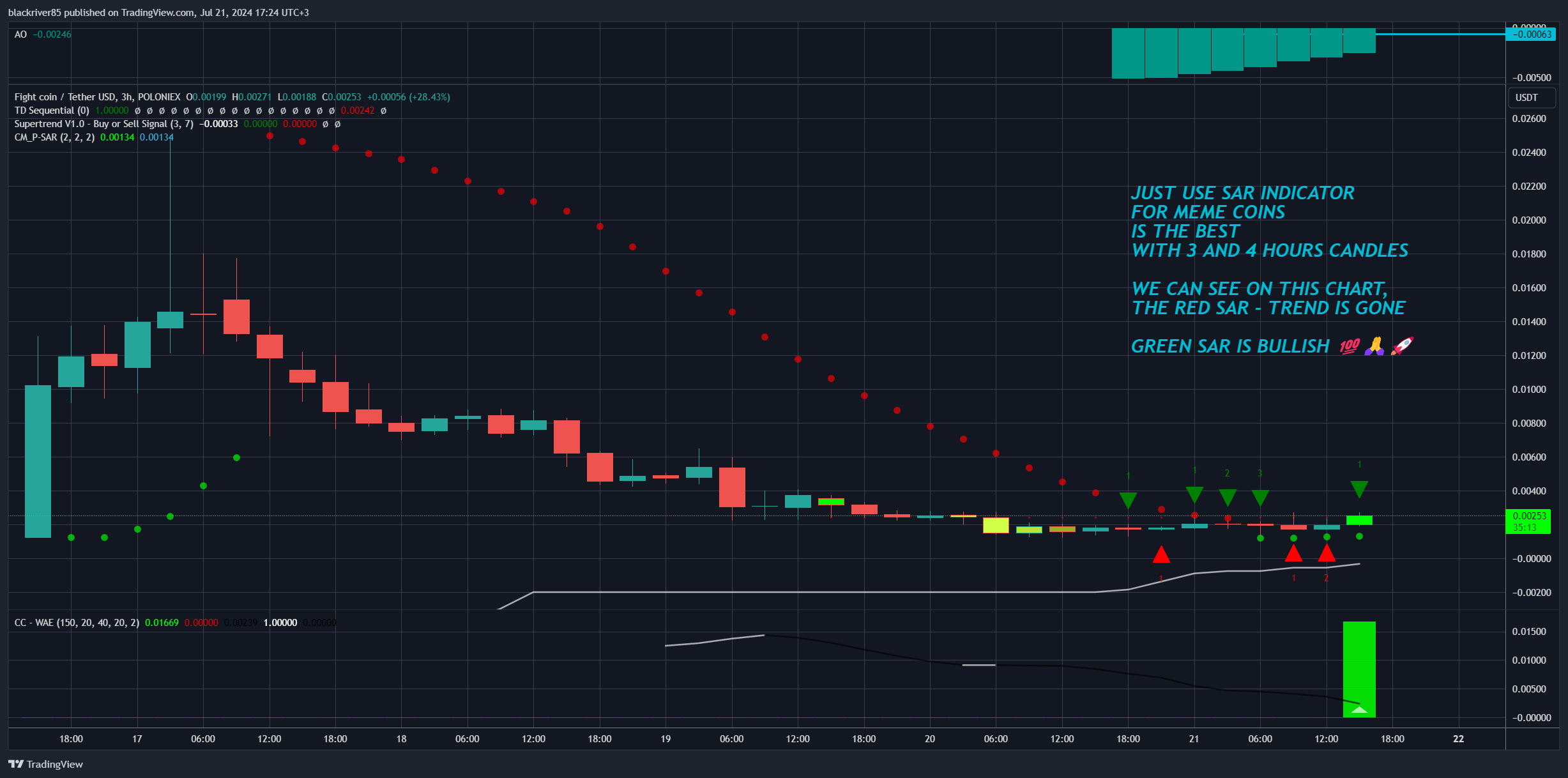Click 'THE RED SAR - TREND IS GONE' text
1568x778 pixels.
(1268, 308)
